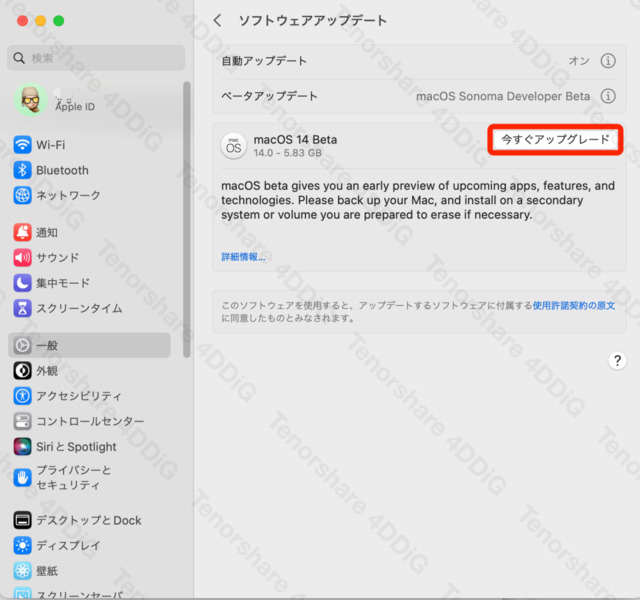Click the オン status value

coord(579,61)
